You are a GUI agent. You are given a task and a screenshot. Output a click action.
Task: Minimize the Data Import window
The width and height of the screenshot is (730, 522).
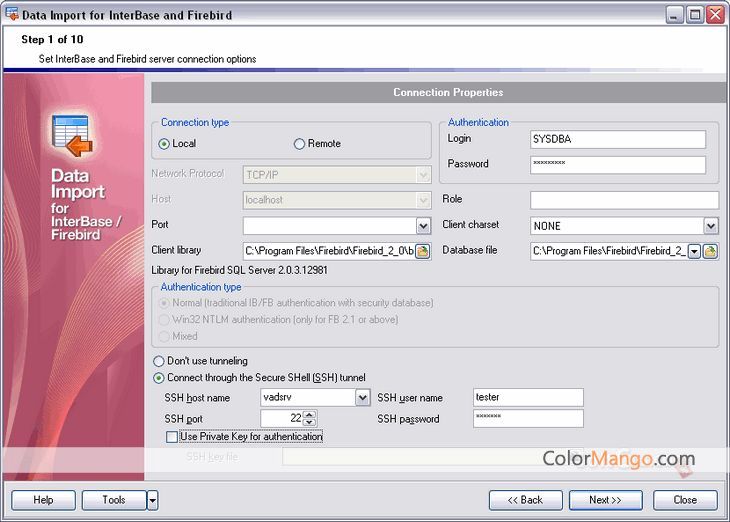(x=674, y=15)
